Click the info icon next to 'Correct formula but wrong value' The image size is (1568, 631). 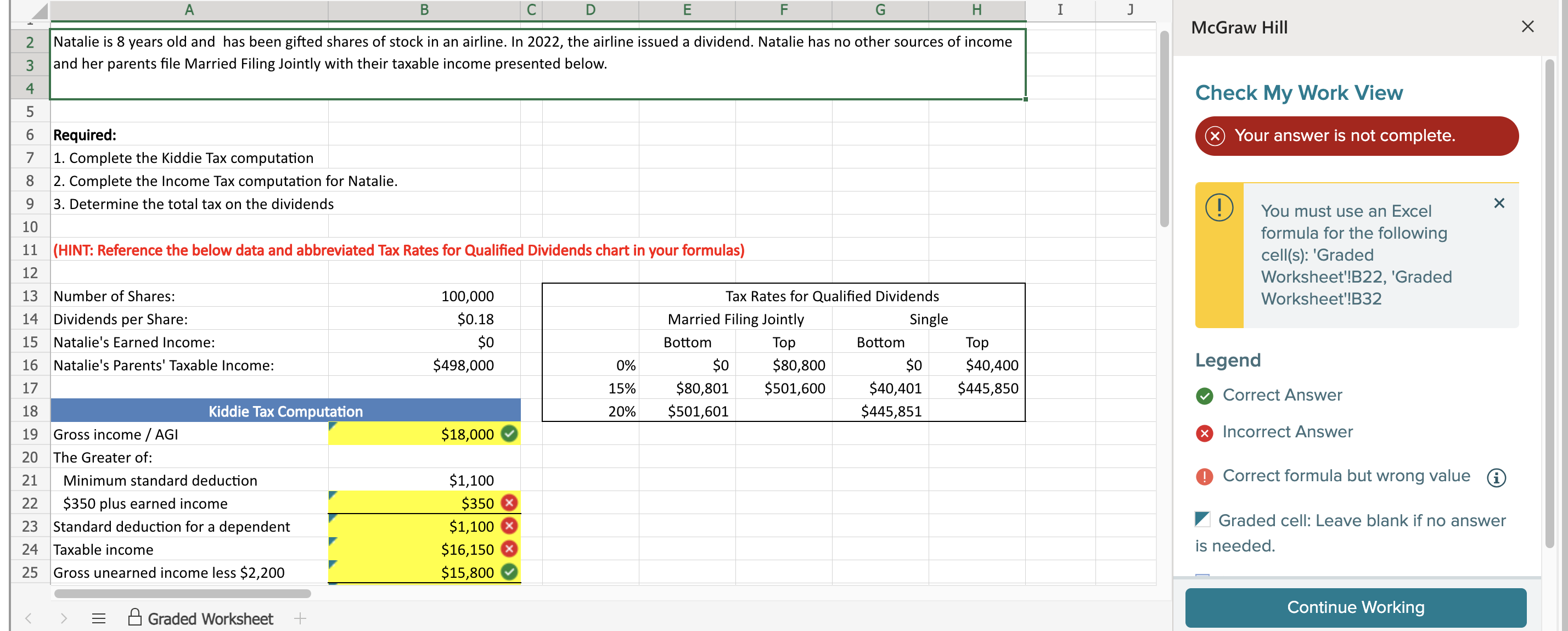[1496, 478]
